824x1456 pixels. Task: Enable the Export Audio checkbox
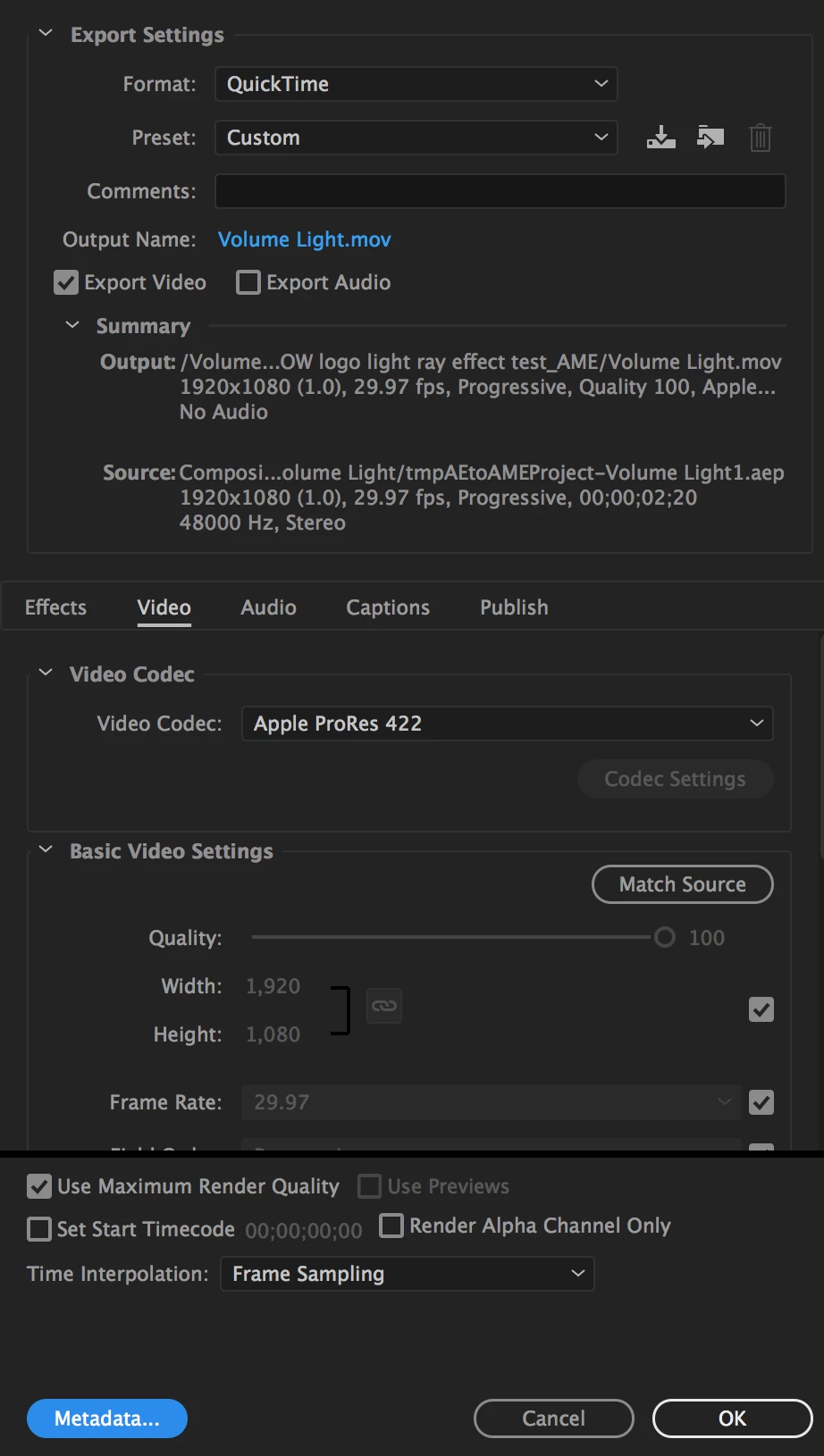pyautogui.click(x=248, y=282)
